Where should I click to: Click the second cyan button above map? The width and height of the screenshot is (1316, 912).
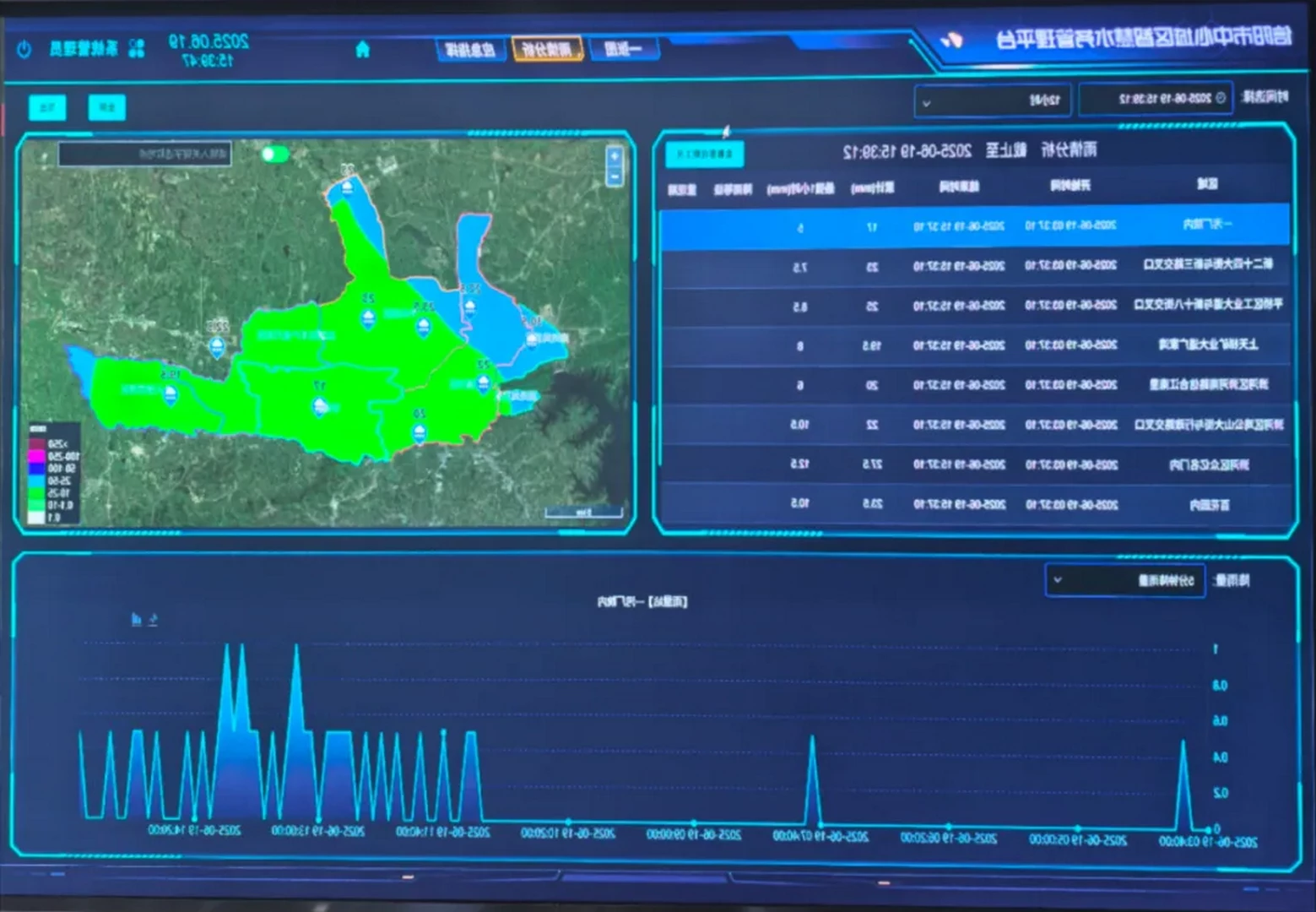pyautogui.click(x=107, y=107)
